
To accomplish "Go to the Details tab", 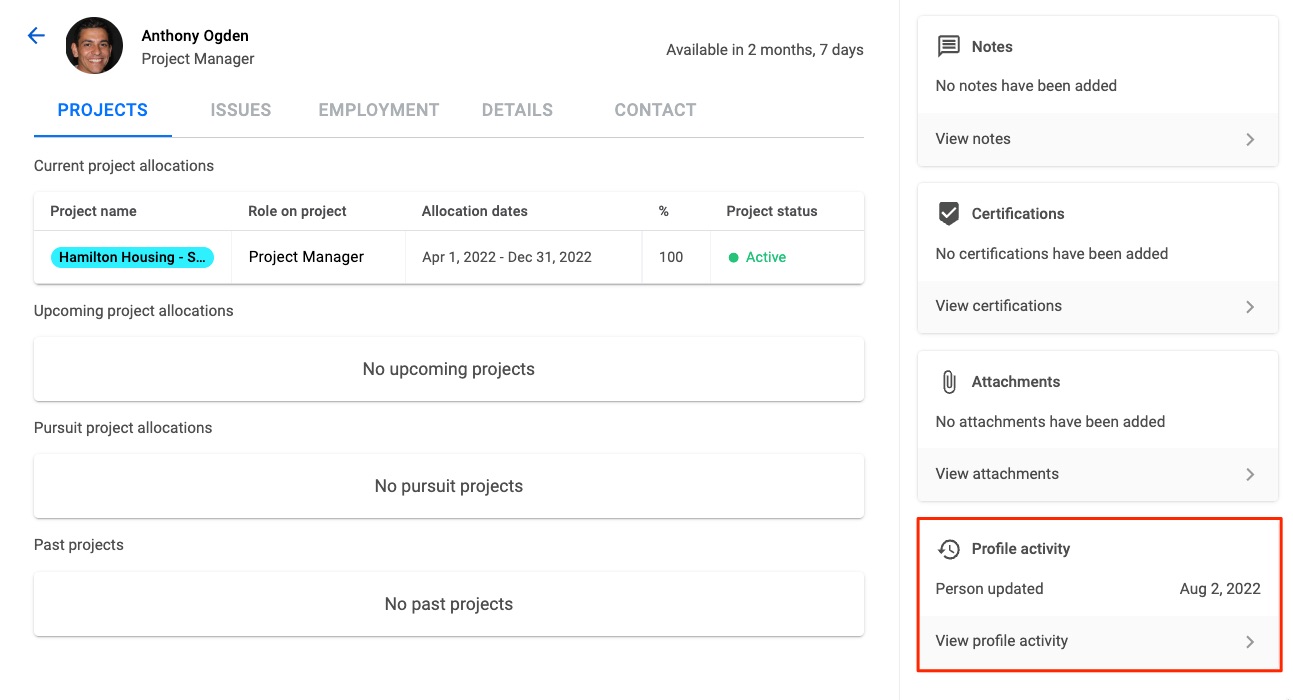I will tap(517, 110).
